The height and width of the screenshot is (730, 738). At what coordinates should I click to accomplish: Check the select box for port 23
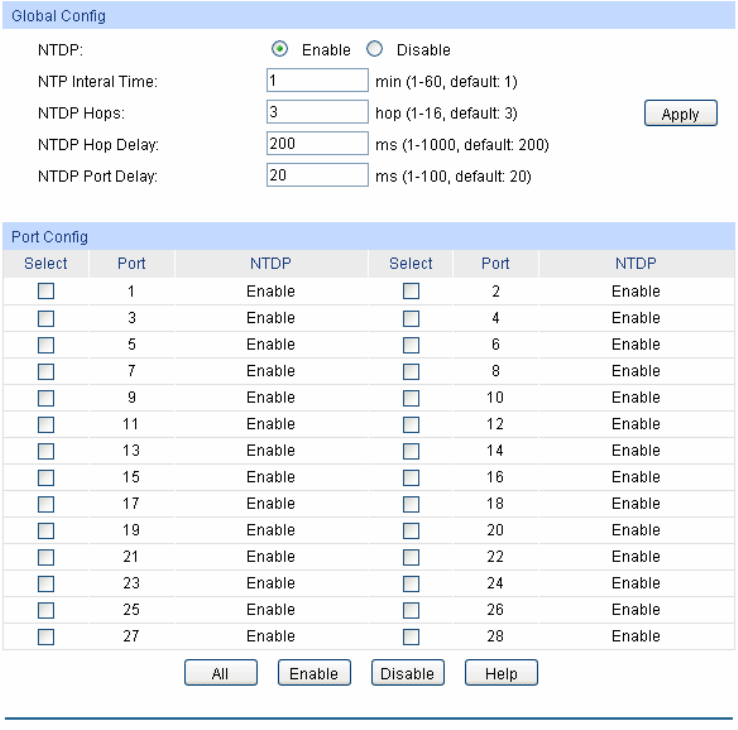click(x=46, y=584)
